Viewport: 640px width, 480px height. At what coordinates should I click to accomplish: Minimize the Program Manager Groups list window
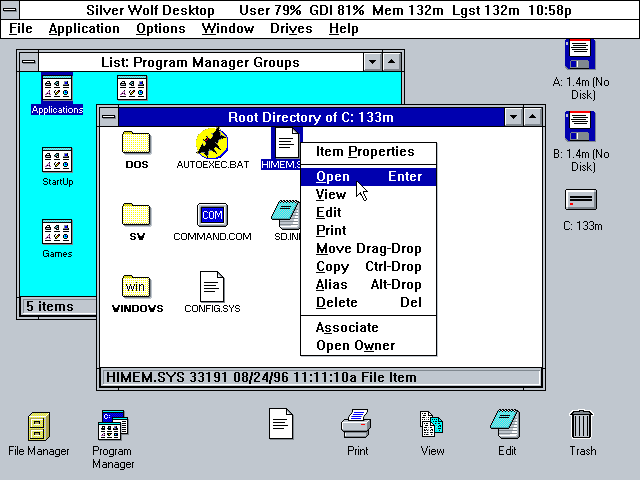(x=372, y=62)
